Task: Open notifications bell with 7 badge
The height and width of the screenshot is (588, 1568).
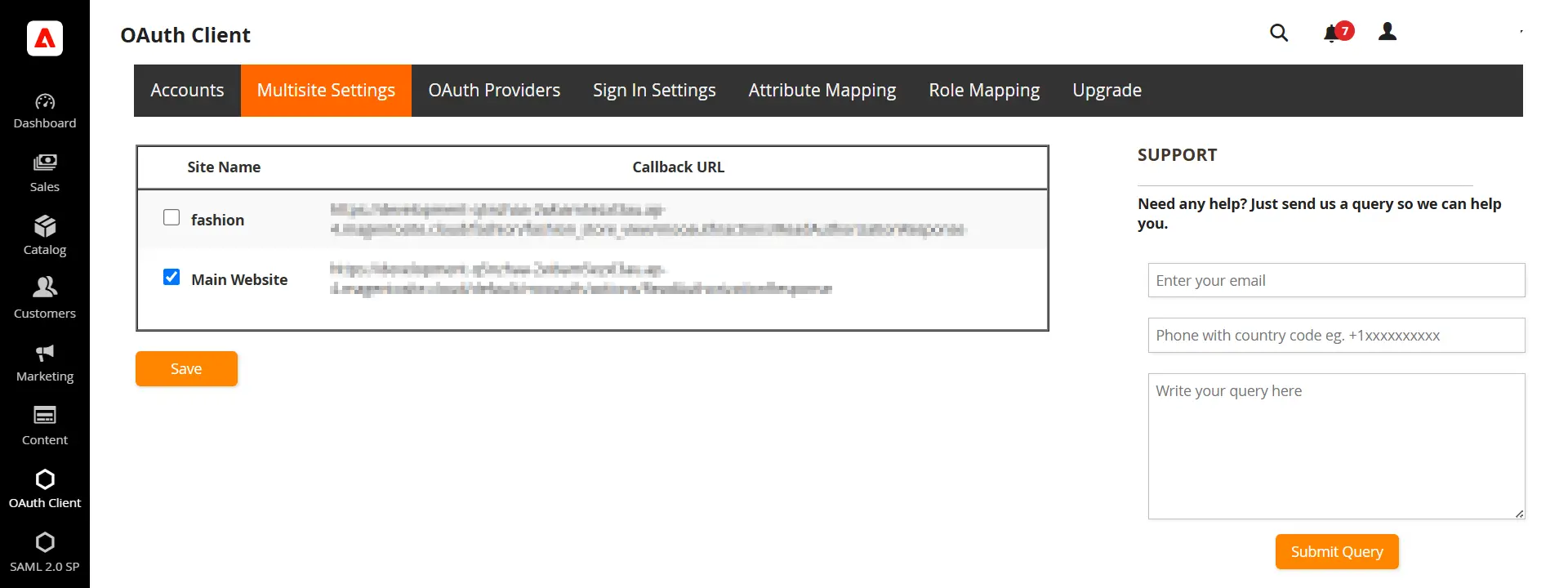Action: pyautogui.click(x=1338, y=32)
